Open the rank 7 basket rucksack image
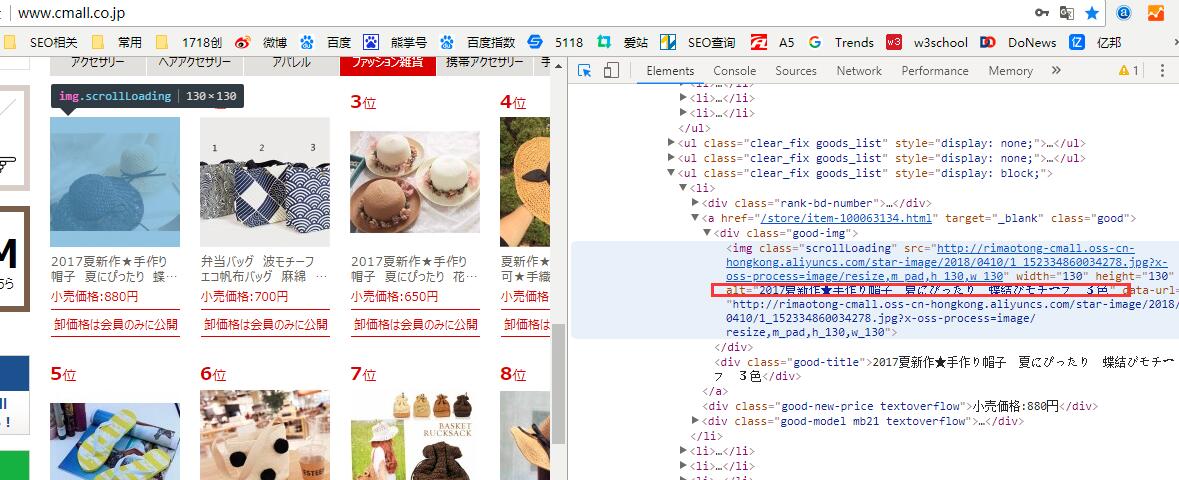The width and height of the screenshot is (1179, 480). tap(415, 435)
